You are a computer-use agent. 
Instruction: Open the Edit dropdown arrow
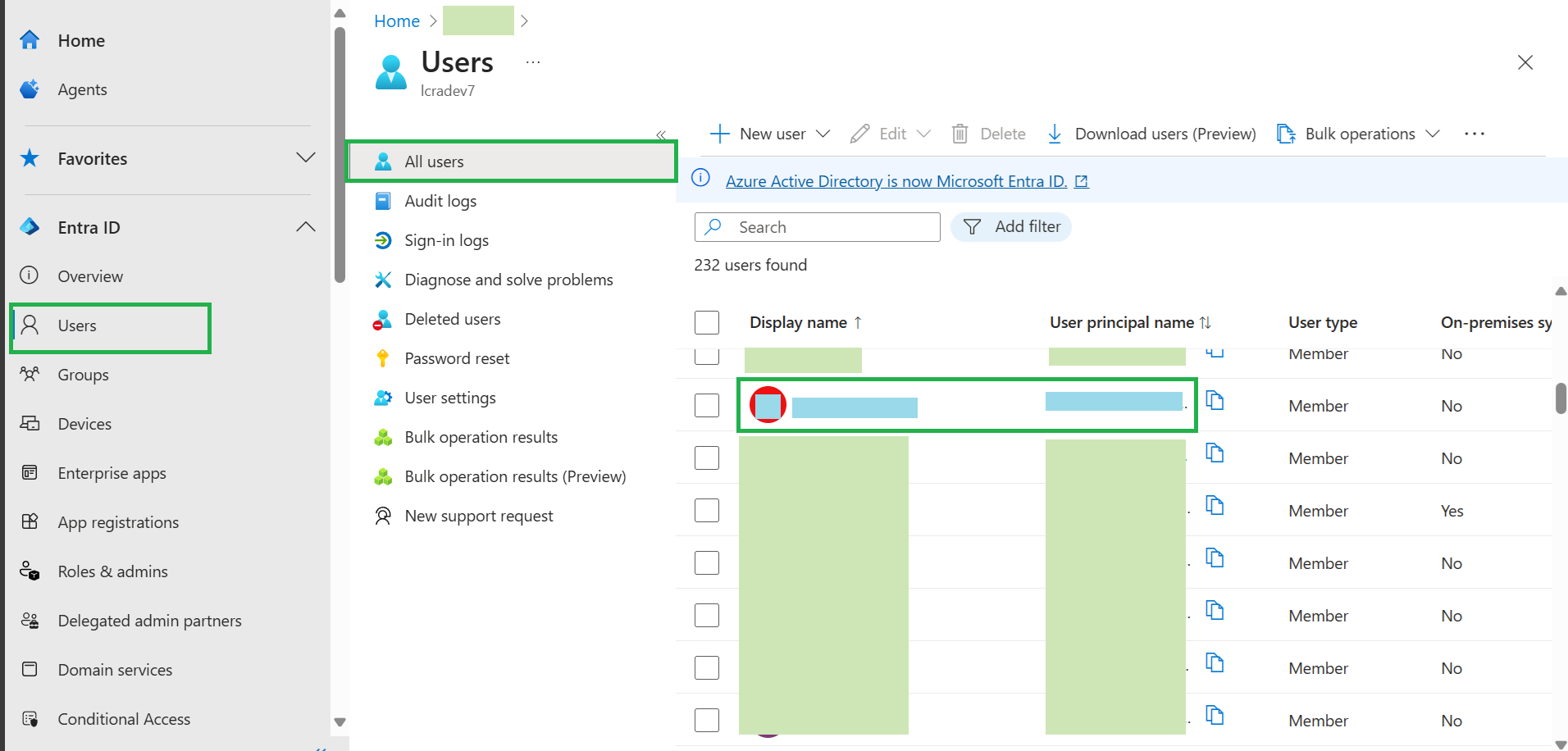(x=923, y=134)
